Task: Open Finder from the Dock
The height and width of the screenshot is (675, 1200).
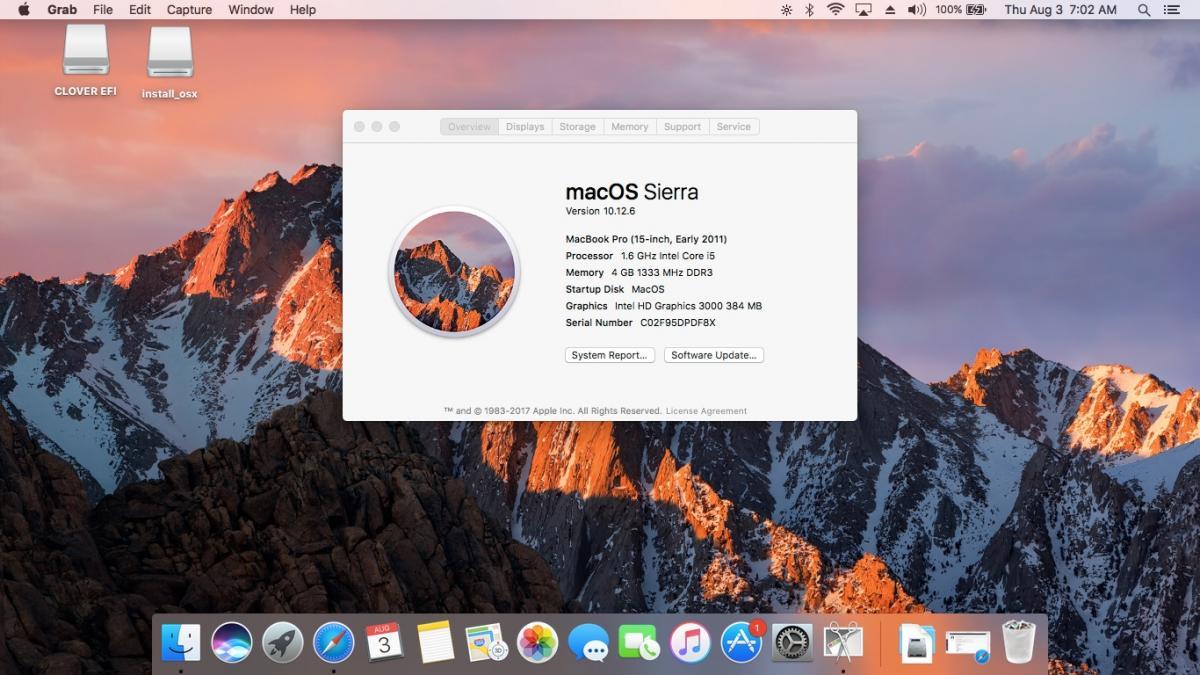Action: (181, 642)
